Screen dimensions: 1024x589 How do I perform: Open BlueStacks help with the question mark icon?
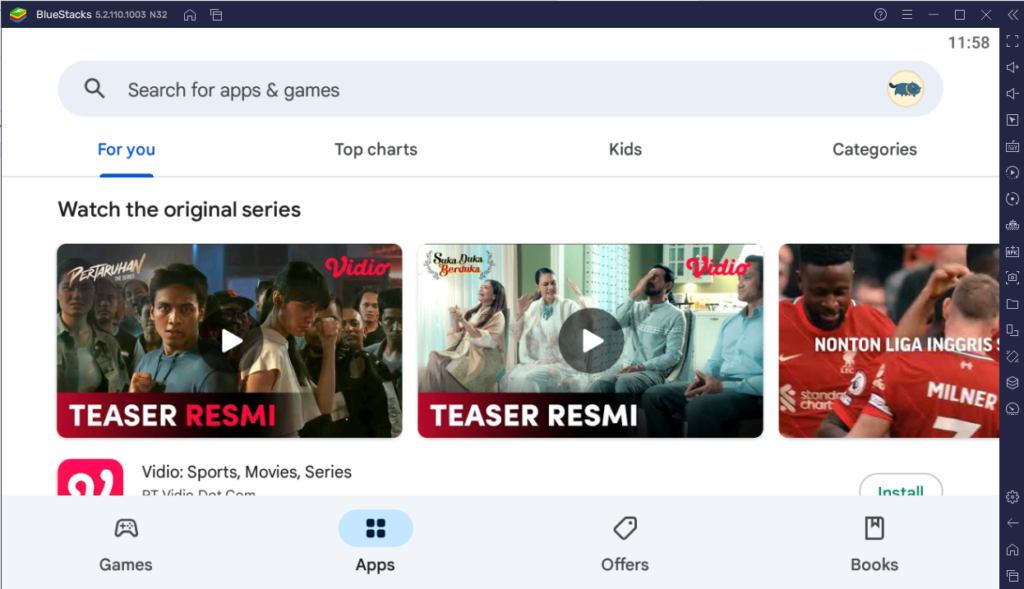pos(879,14)
